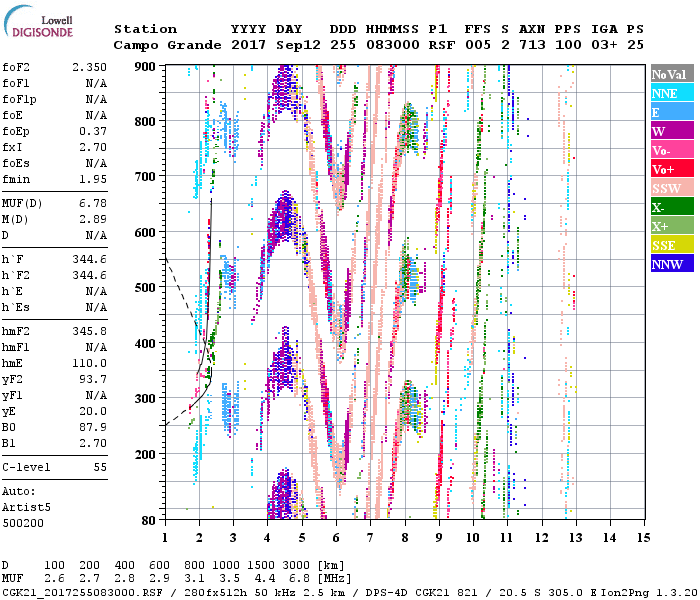Select the W purple legend entry
The image size is (700, 600).
[x=672, y=131]
